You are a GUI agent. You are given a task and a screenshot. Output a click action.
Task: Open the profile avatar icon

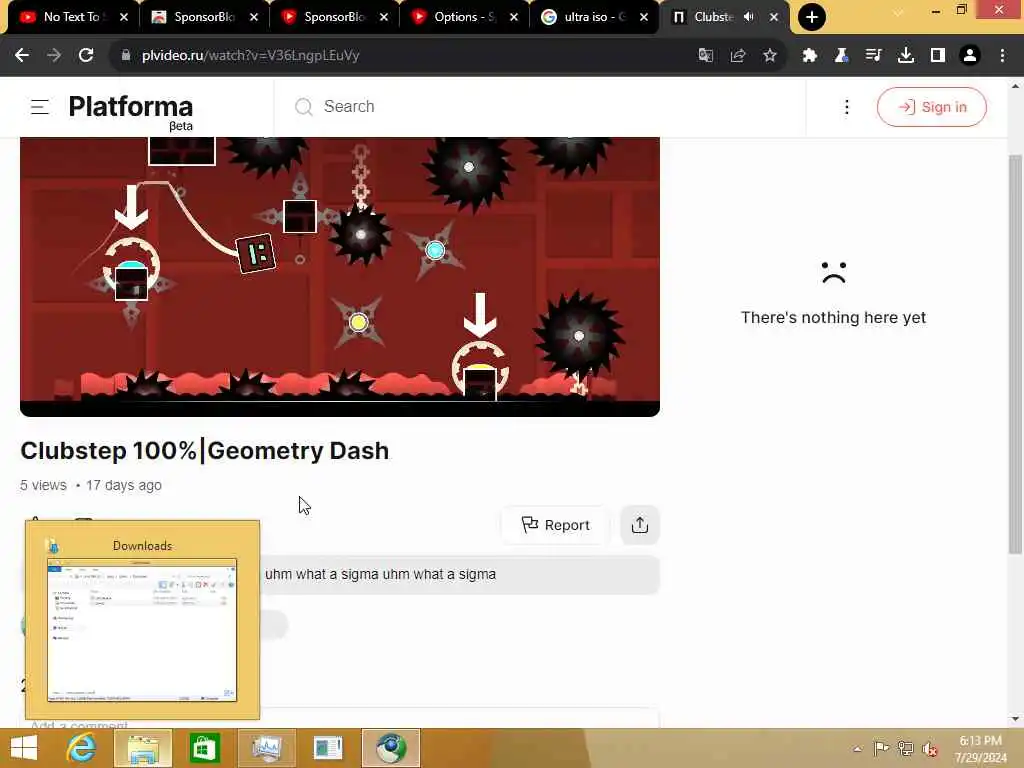(970, 56)
